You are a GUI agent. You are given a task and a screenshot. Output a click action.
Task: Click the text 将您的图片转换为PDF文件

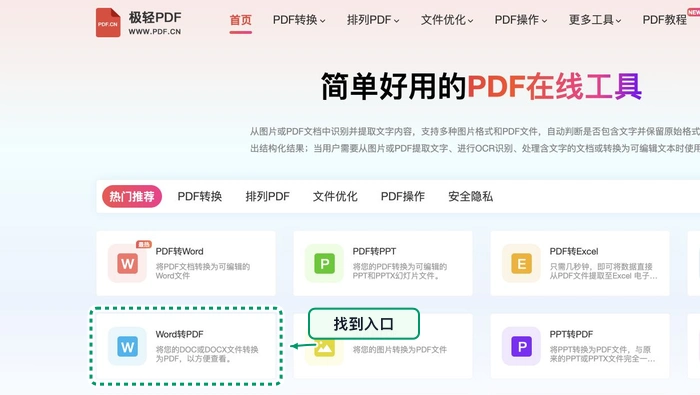[400, 350]
